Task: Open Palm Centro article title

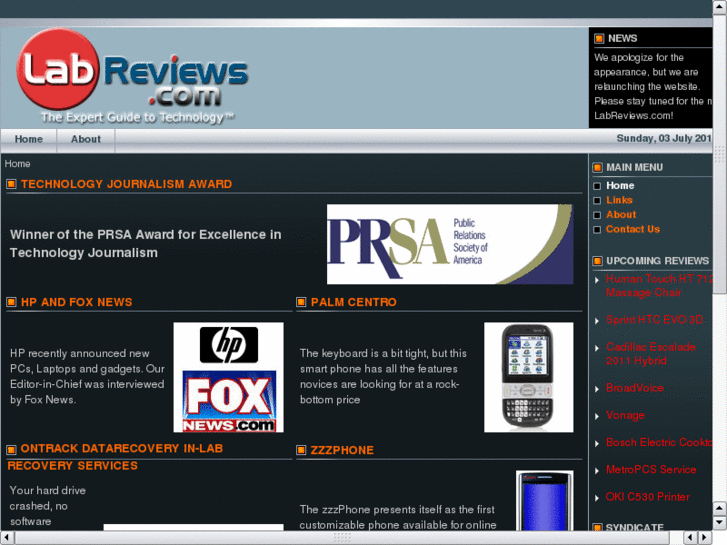Action: click(x=353, y=302)
